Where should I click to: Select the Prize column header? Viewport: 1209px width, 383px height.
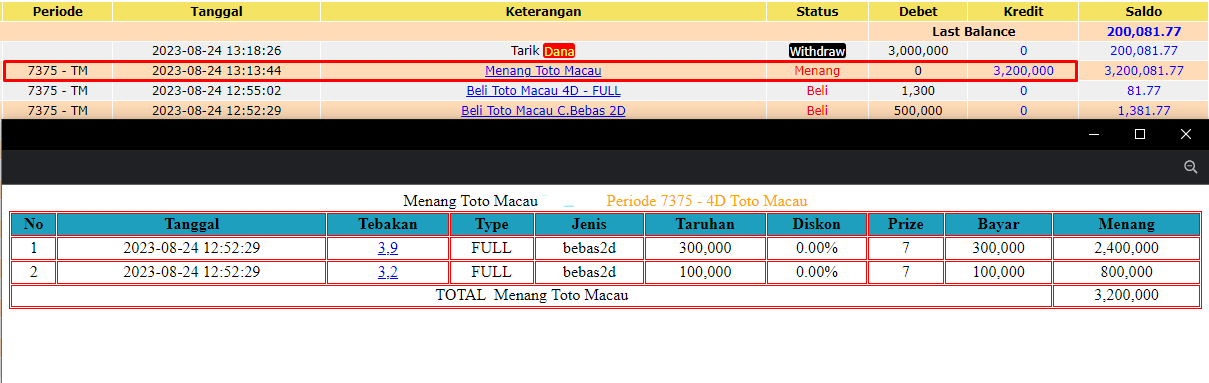[905, 224]
